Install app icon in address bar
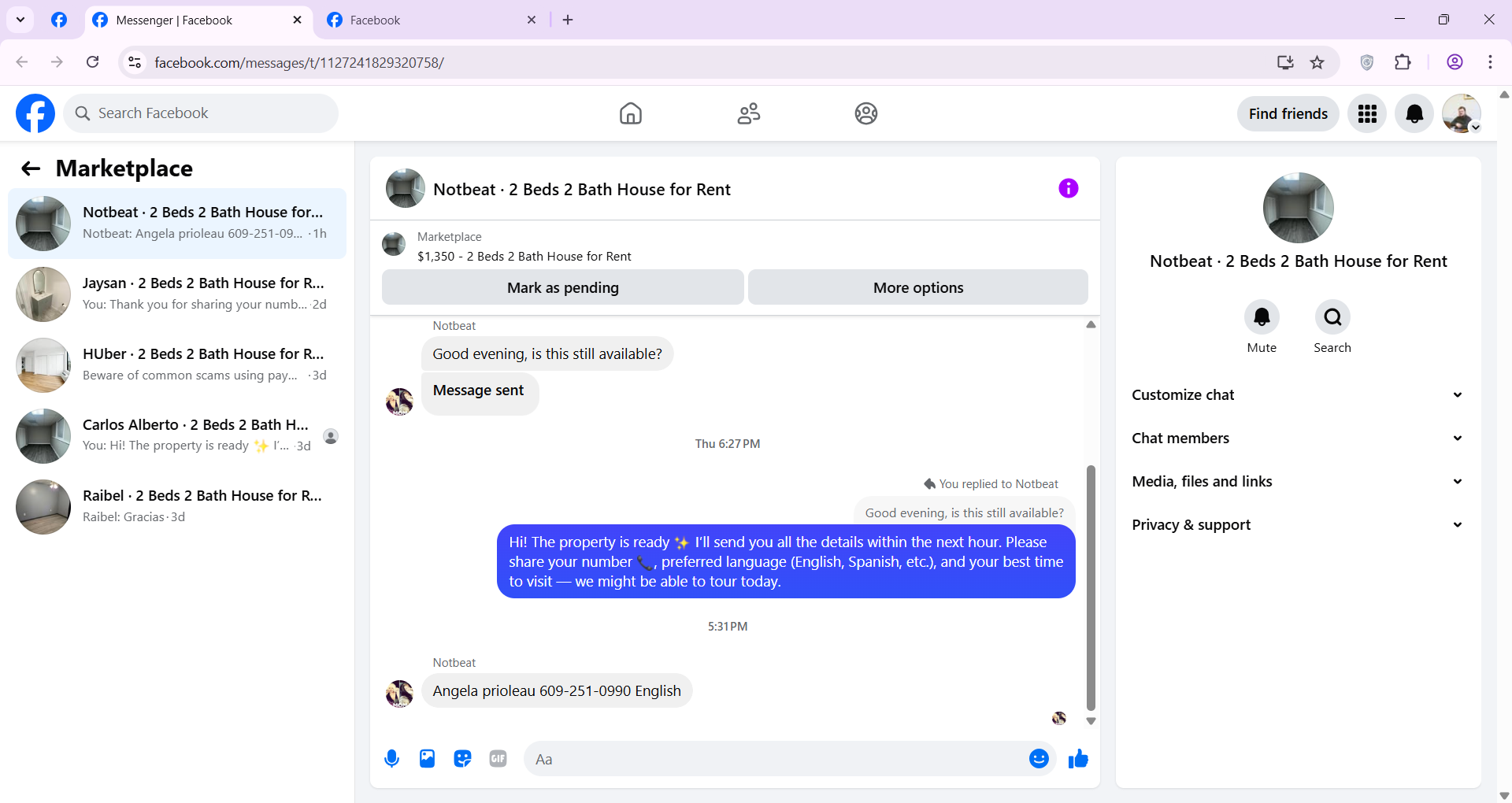Screen dimensions: 1512x803 pos(1285,62)
